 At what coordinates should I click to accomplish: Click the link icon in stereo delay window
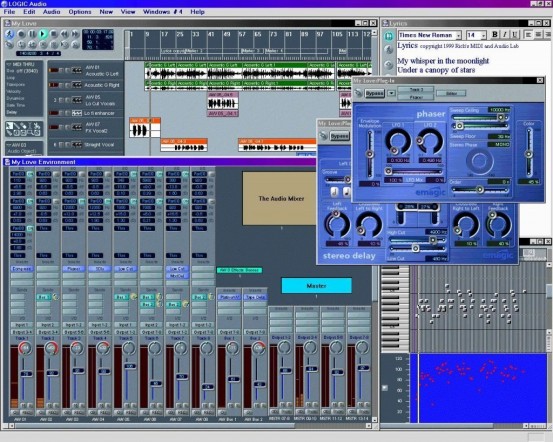pyautogui.click(x=323, y=136)
